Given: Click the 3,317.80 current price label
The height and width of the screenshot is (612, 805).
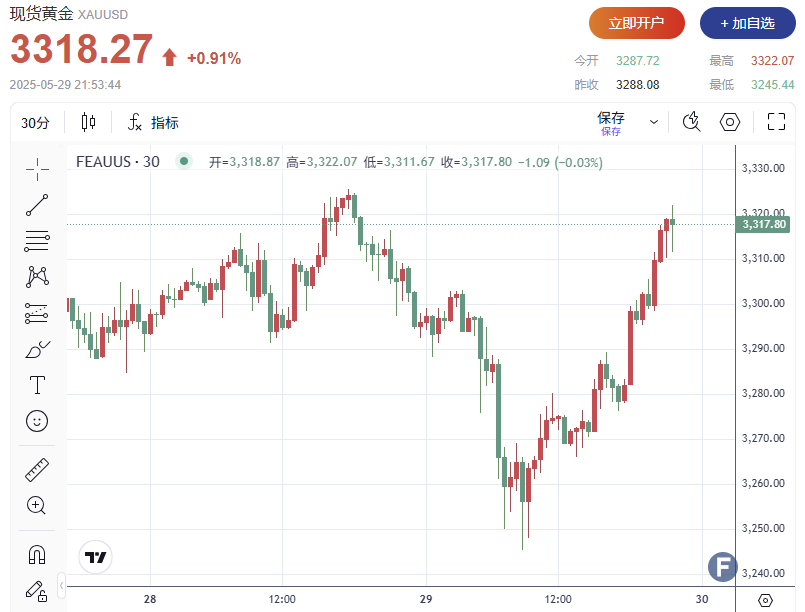Looking at the screenshot, I should click(x=765, y=224).
